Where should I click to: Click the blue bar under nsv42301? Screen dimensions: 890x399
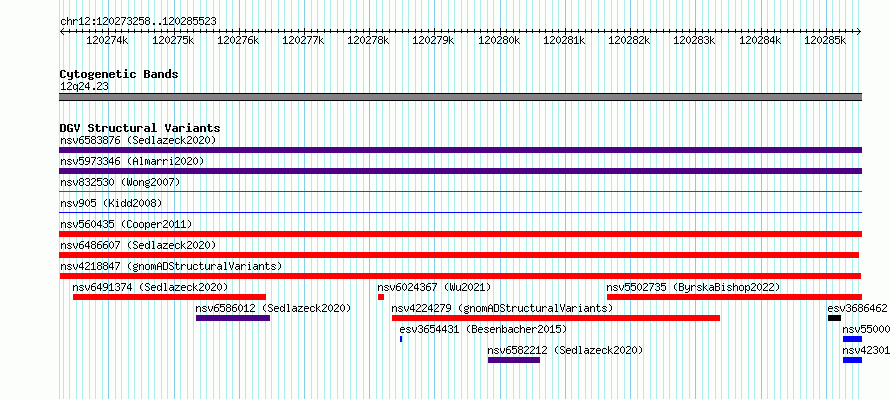[x=853, y=360]
